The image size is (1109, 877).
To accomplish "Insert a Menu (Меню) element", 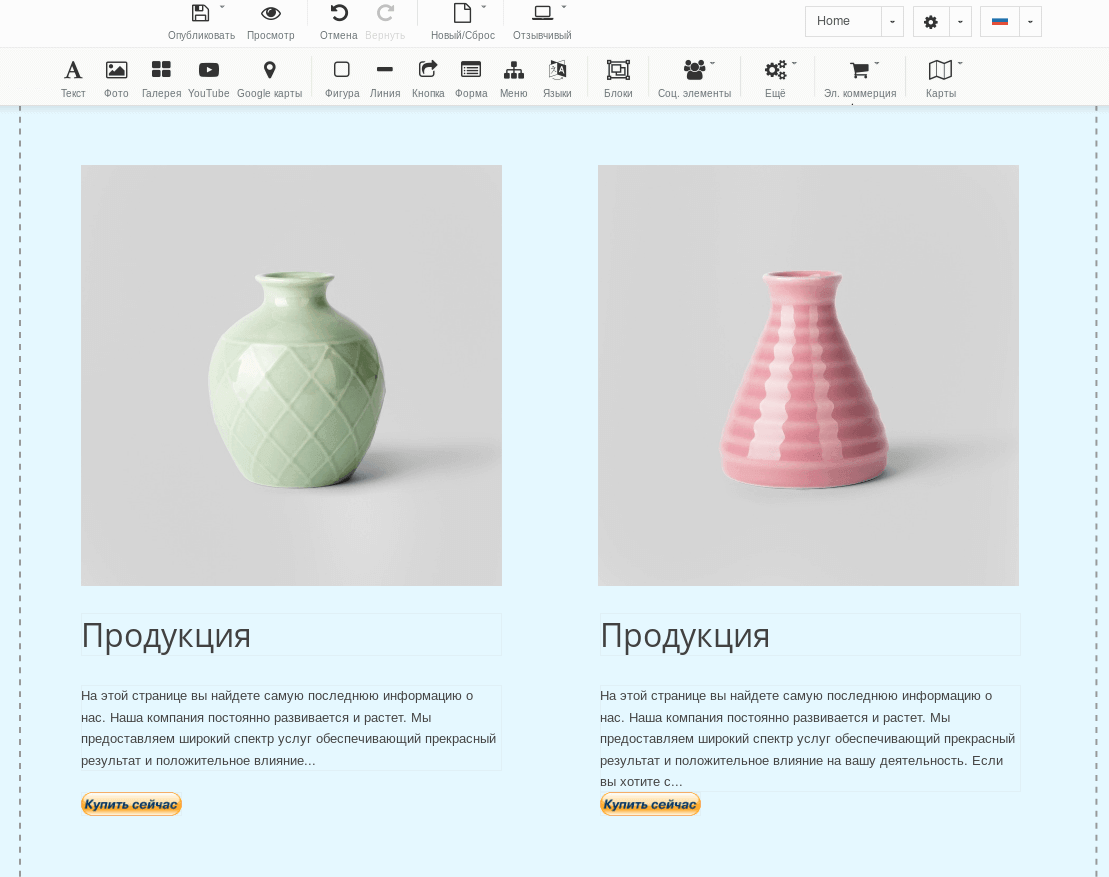I will coord(513,79).
